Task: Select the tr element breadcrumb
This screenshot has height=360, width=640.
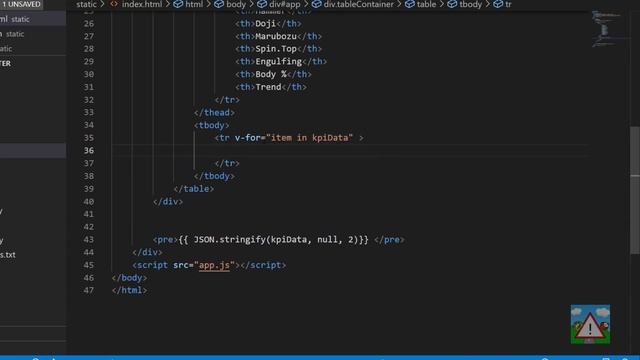Action: click(x=502, y=4)
